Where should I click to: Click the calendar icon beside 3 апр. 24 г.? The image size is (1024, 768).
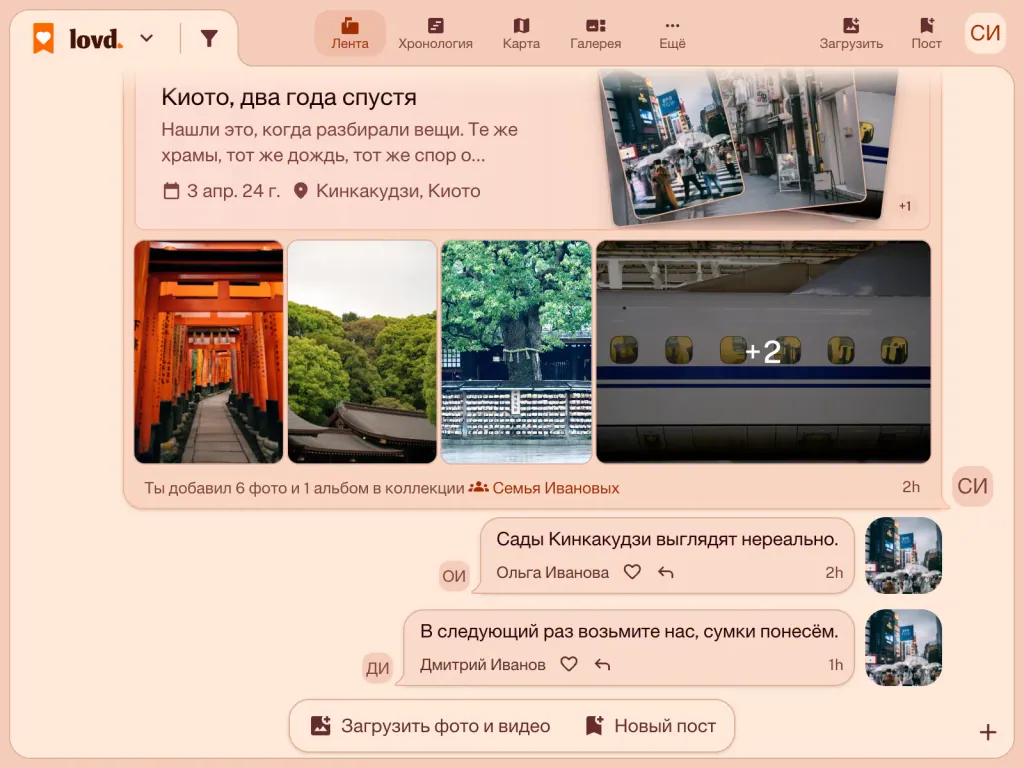click(x=171, y=191)
